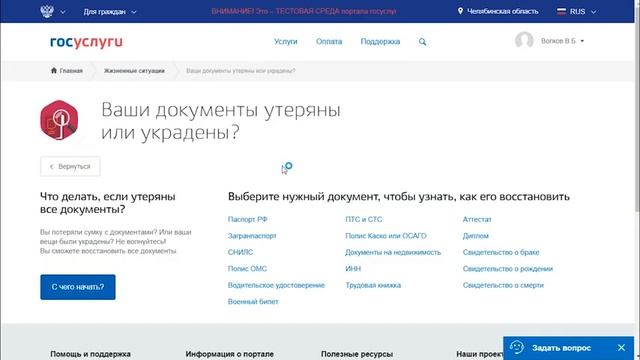Open the 'ИНН' link

point(353,269)
